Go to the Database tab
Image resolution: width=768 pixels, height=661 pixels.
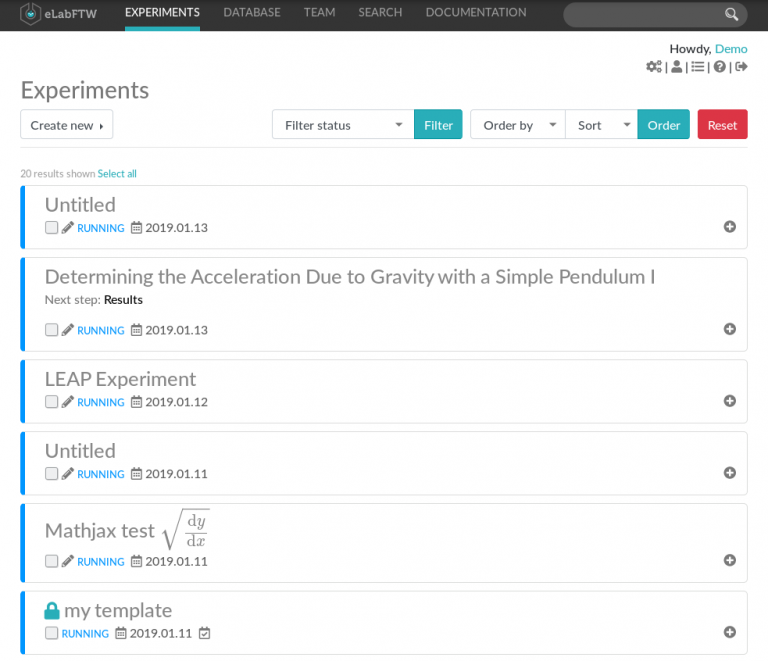[252, 13]
